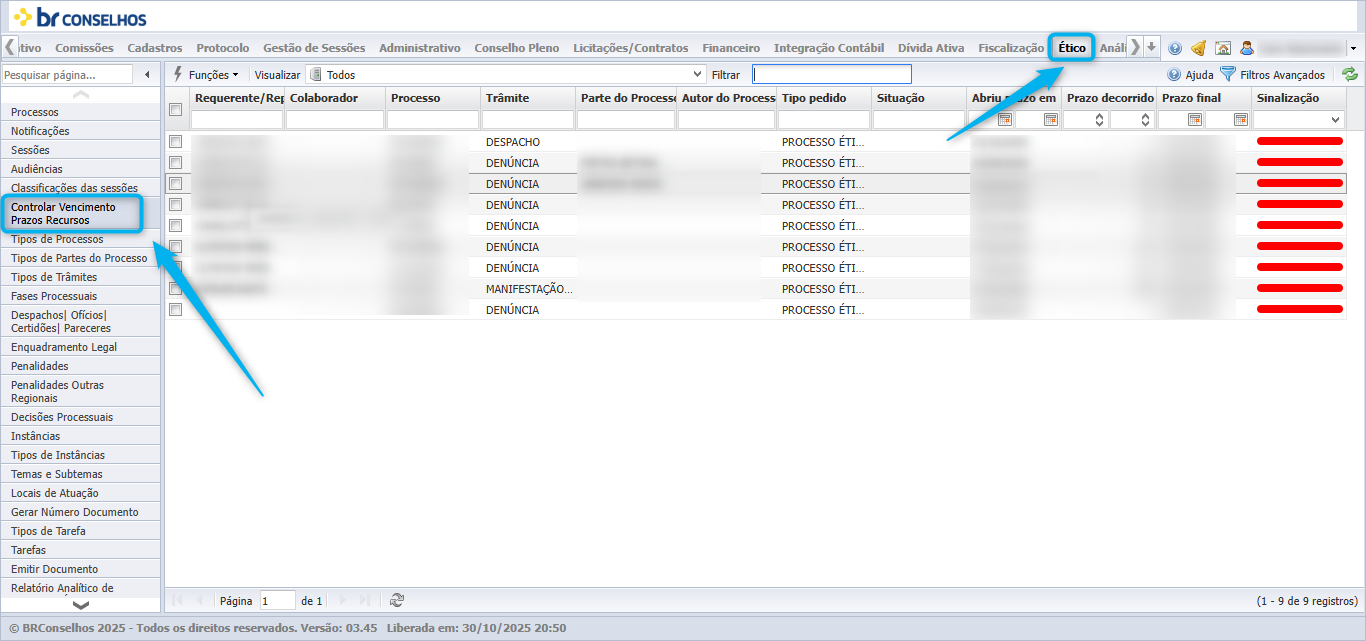Focus the Pesquisar página search box
The height and width of the screenshot is (641, 1366).
(x=67, y=75)
